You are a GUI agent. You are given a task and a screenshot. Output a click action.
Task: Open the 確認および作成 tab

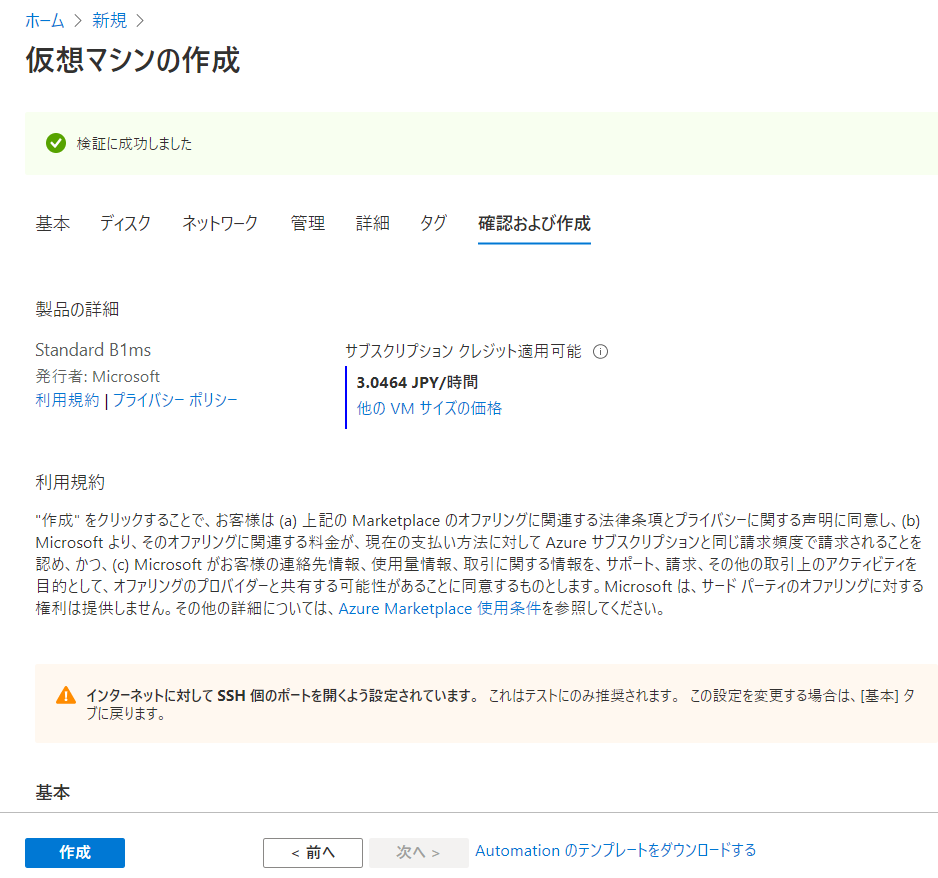click(x=533, y=224)
